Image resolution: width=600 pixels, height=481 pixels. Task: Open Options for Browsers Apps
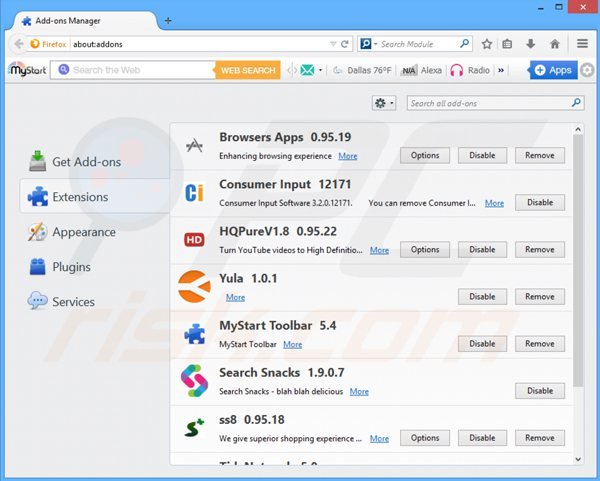pyautogui.click(x=425, y=155)
